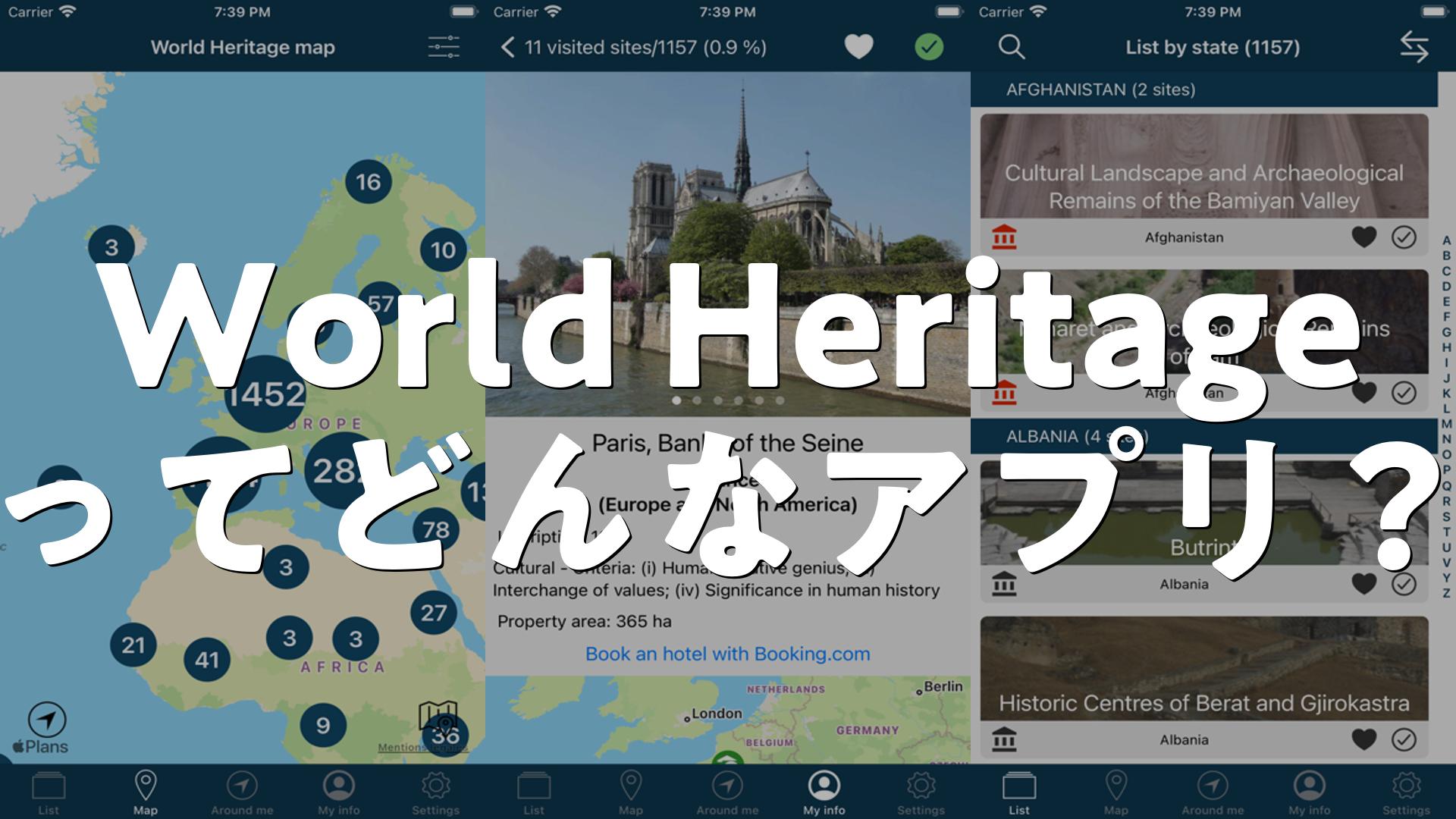Image resolution: width=1456 pixels, height=819 pixels.
Task: Open the map filter sliders icon
Action: [x=444, y=47]
